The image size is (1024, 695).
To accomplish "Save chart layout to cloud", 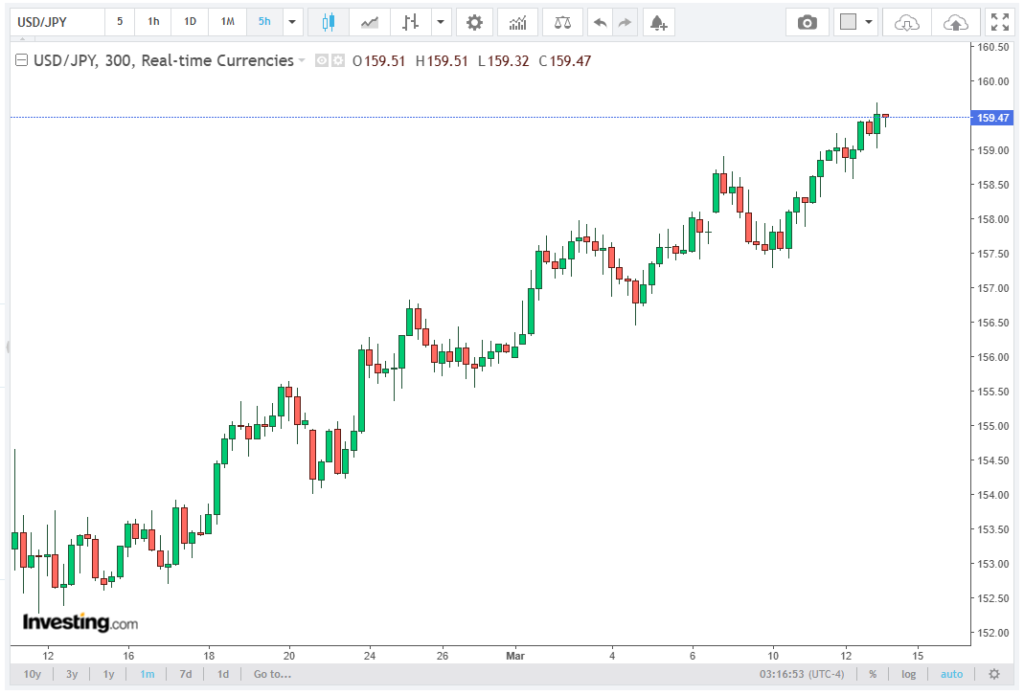I will [x=956, y=22].
